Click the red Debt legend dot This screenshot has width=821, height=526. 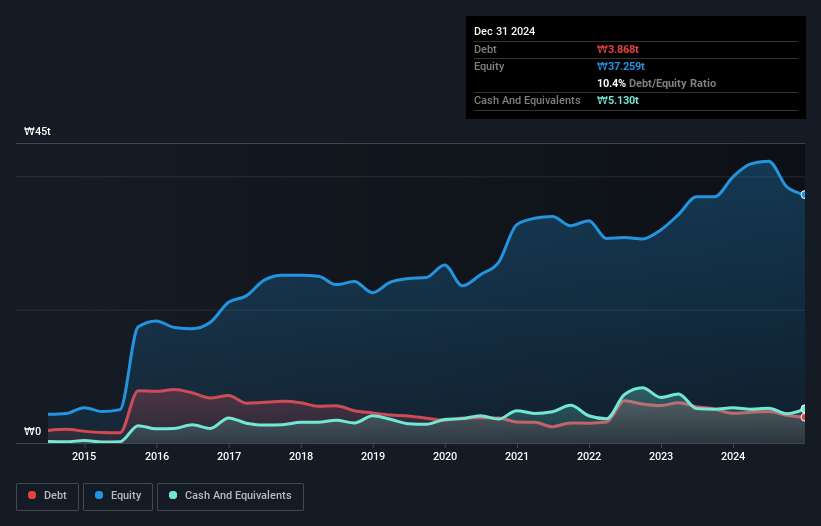32,495
